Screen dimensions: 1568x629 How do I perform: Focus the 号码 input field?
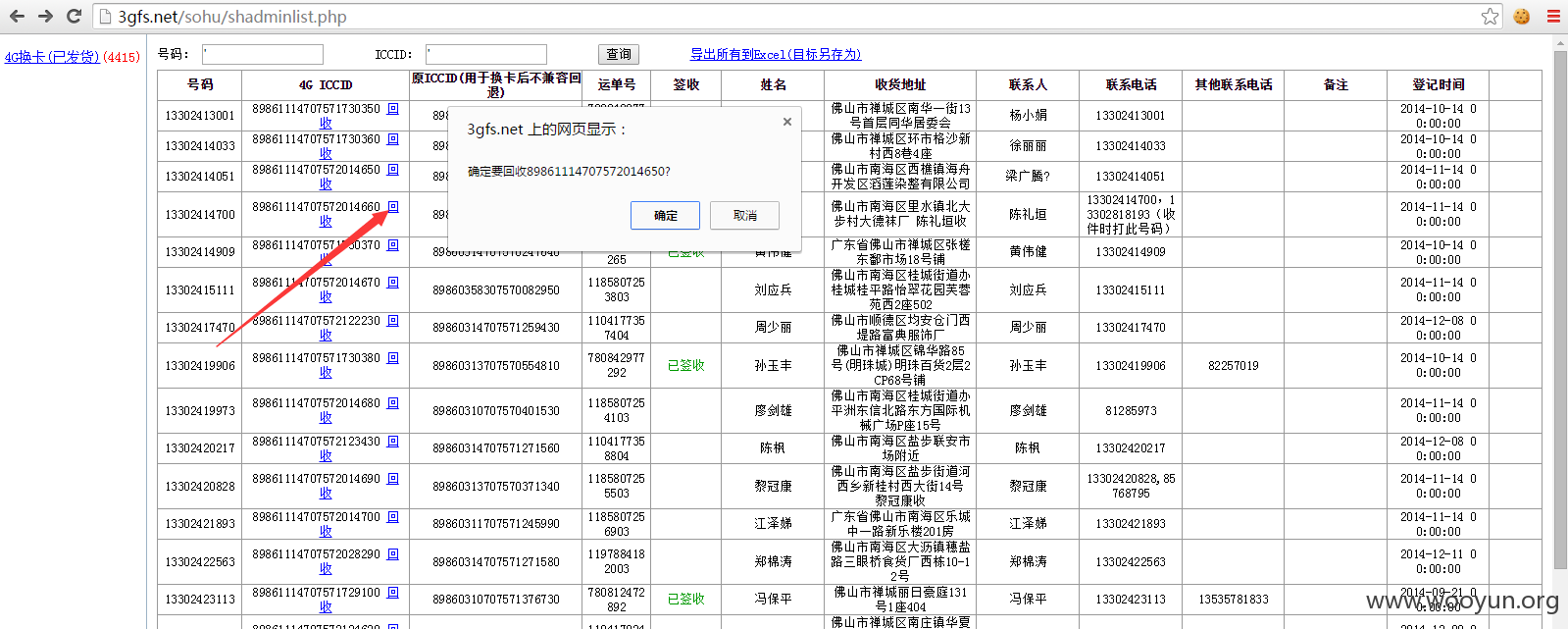[x=263, y=55]
